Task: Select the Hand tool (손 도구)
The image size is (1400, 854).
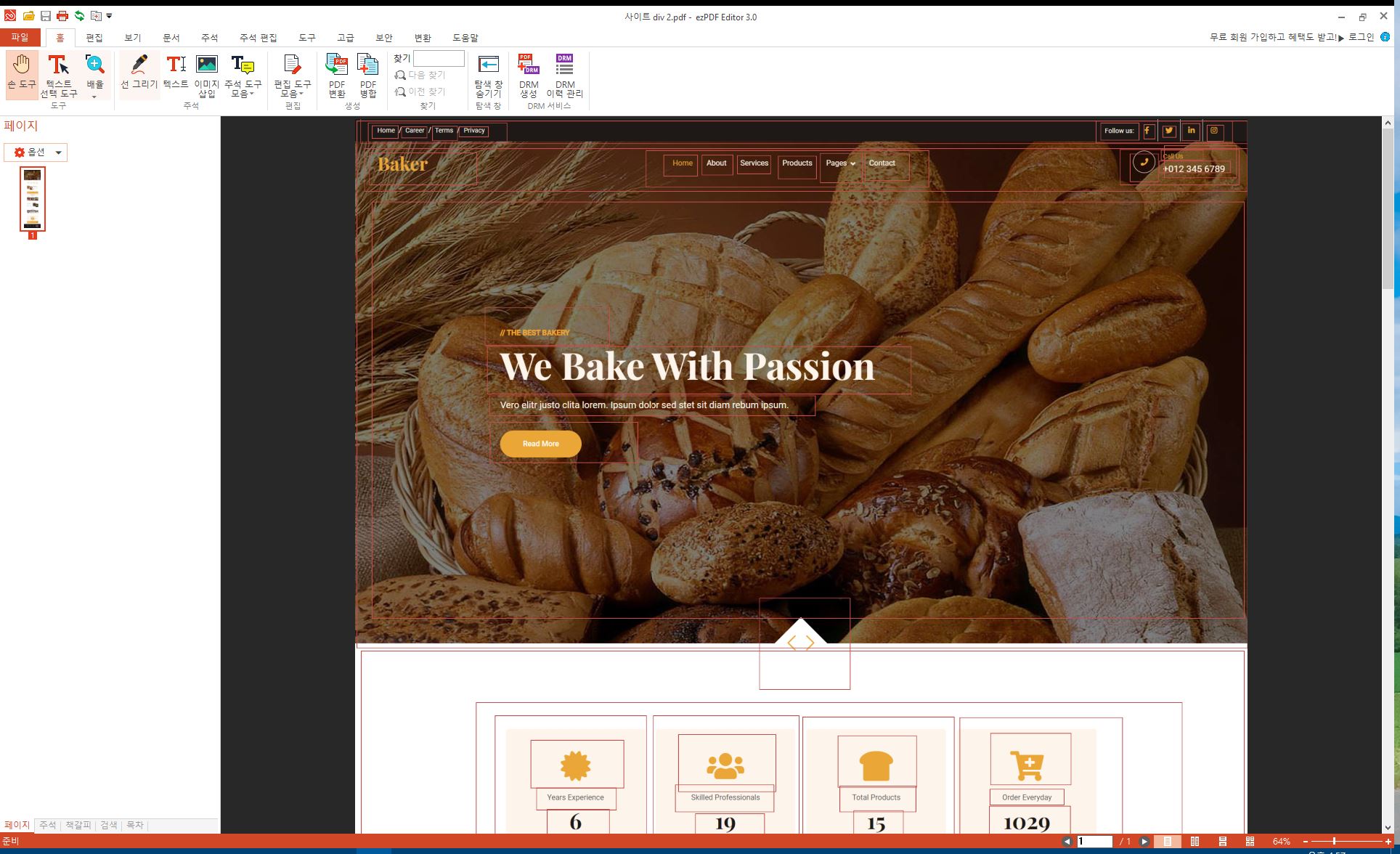Action: [x=22, y=73]
